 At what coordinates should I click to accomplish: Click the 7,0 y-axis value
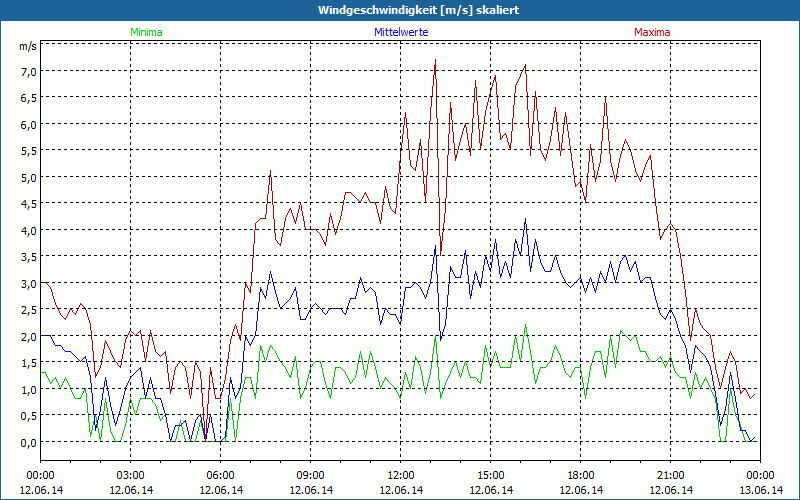click(29, 72)
